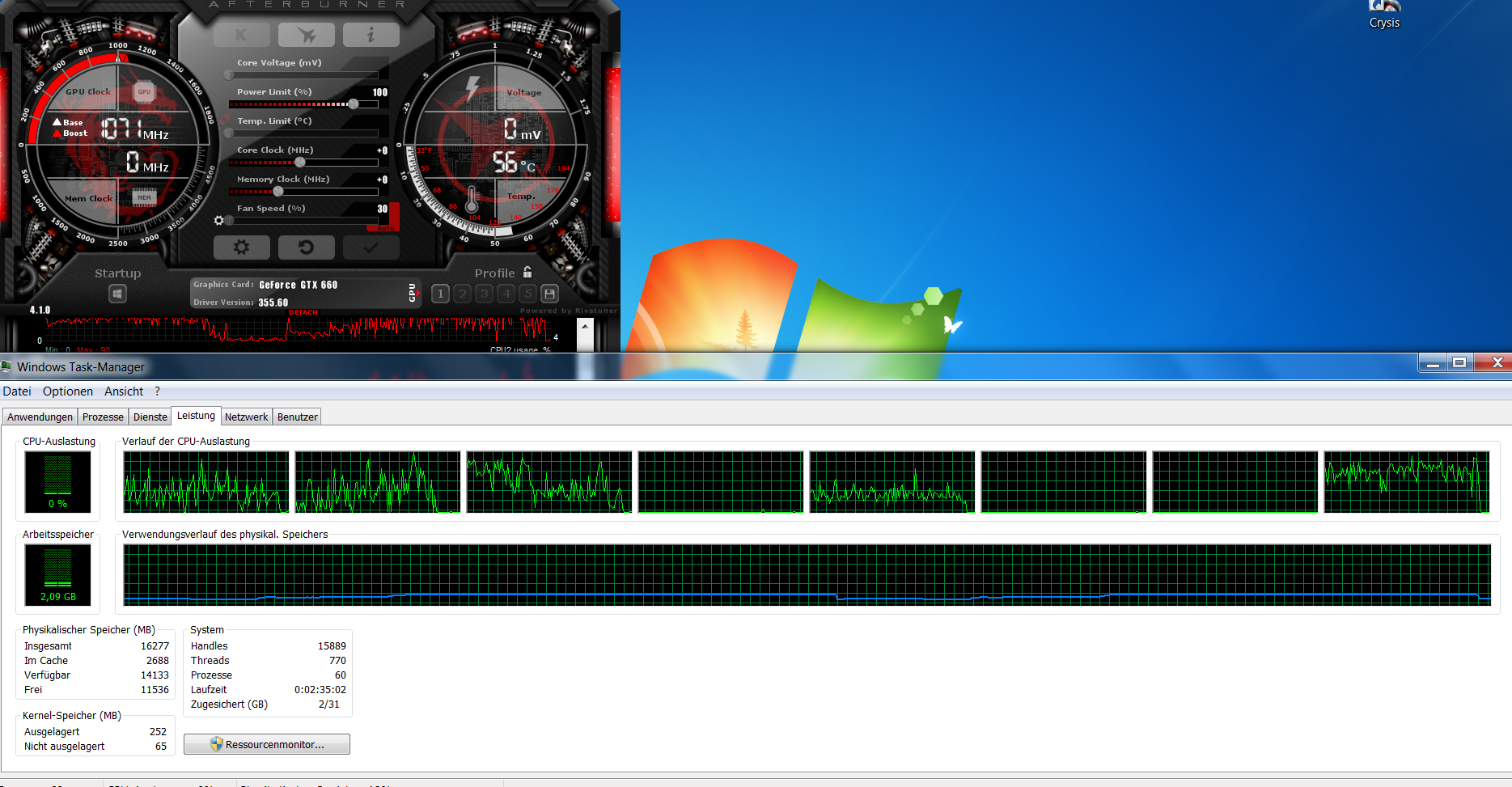Click the Insgesamt memory value 16277

pyautogui.click(x=155, y=646)
